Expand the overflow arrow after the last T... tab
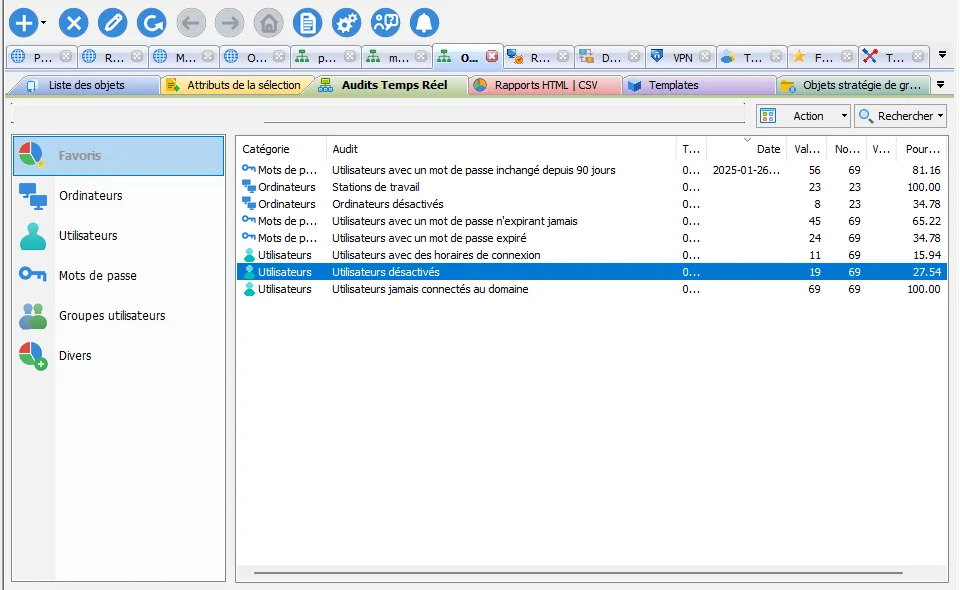 coord(942,55)
